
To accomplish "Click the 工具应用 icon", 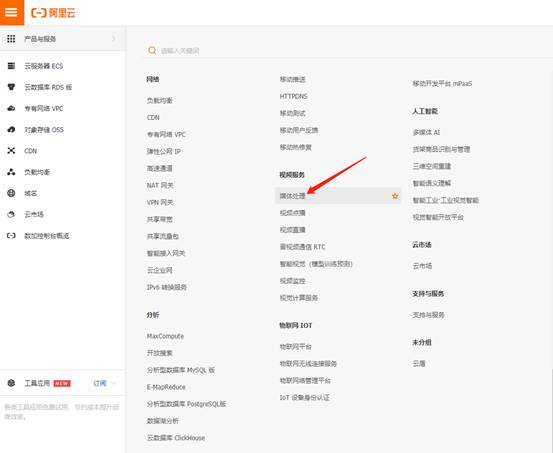I will pos(11,383).
